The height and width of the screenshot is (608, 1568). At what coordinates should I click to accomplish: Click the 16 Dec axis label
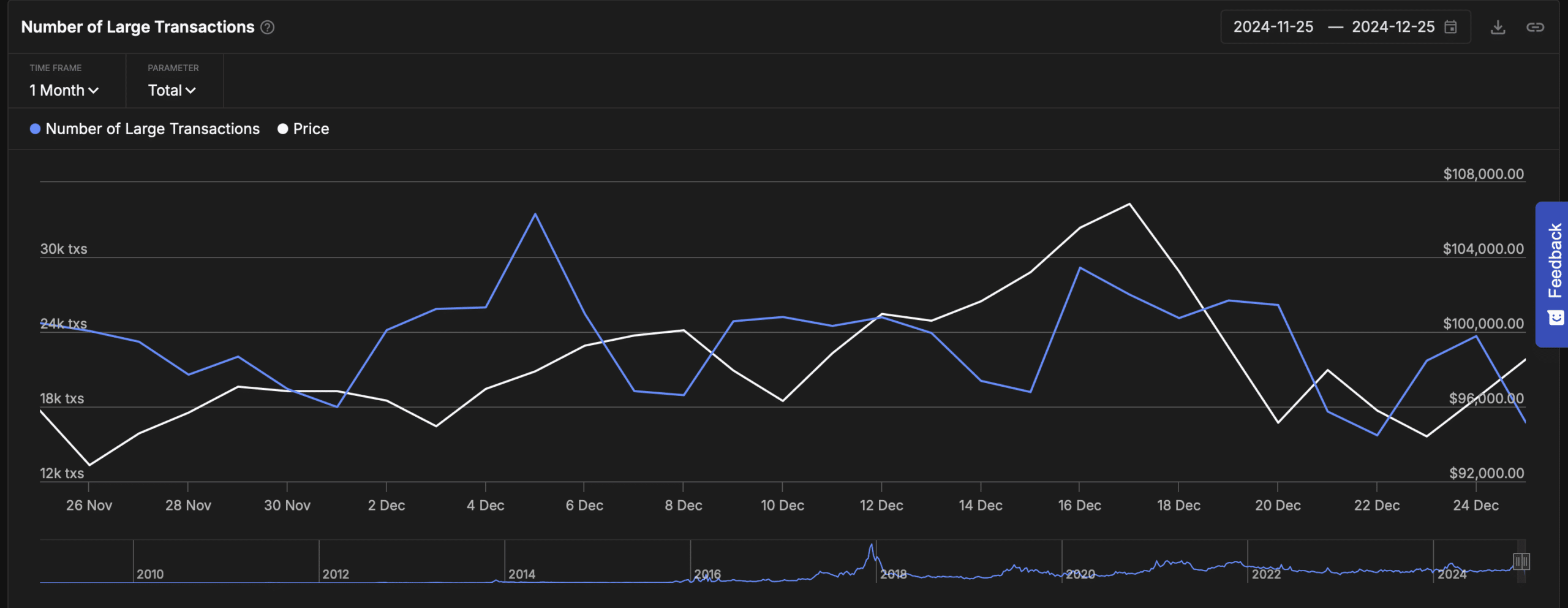[x=1079, y=506]
